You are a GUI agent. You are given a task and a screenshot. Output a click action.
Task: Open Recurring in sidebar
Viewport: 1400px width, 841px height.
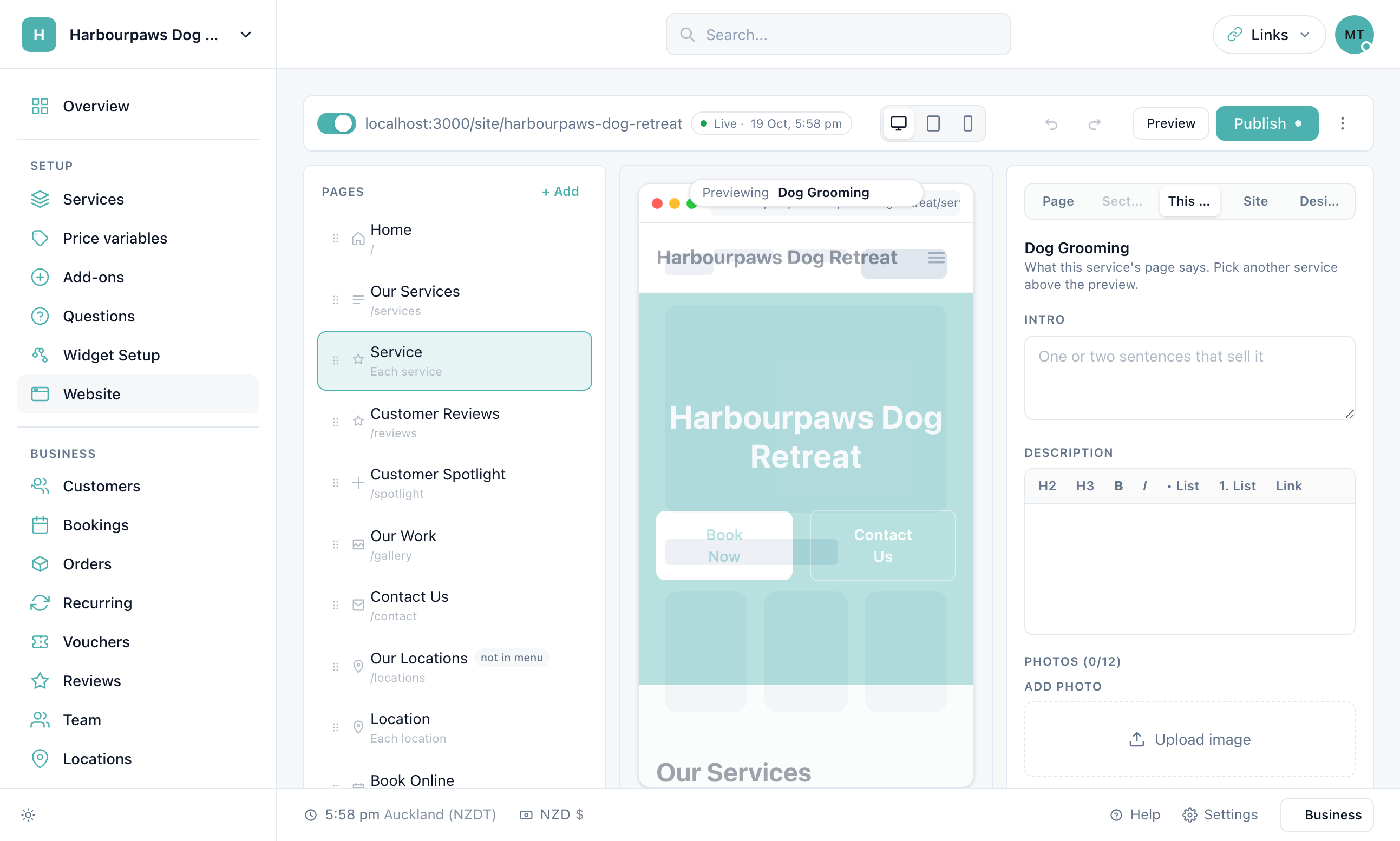(138, 603)
